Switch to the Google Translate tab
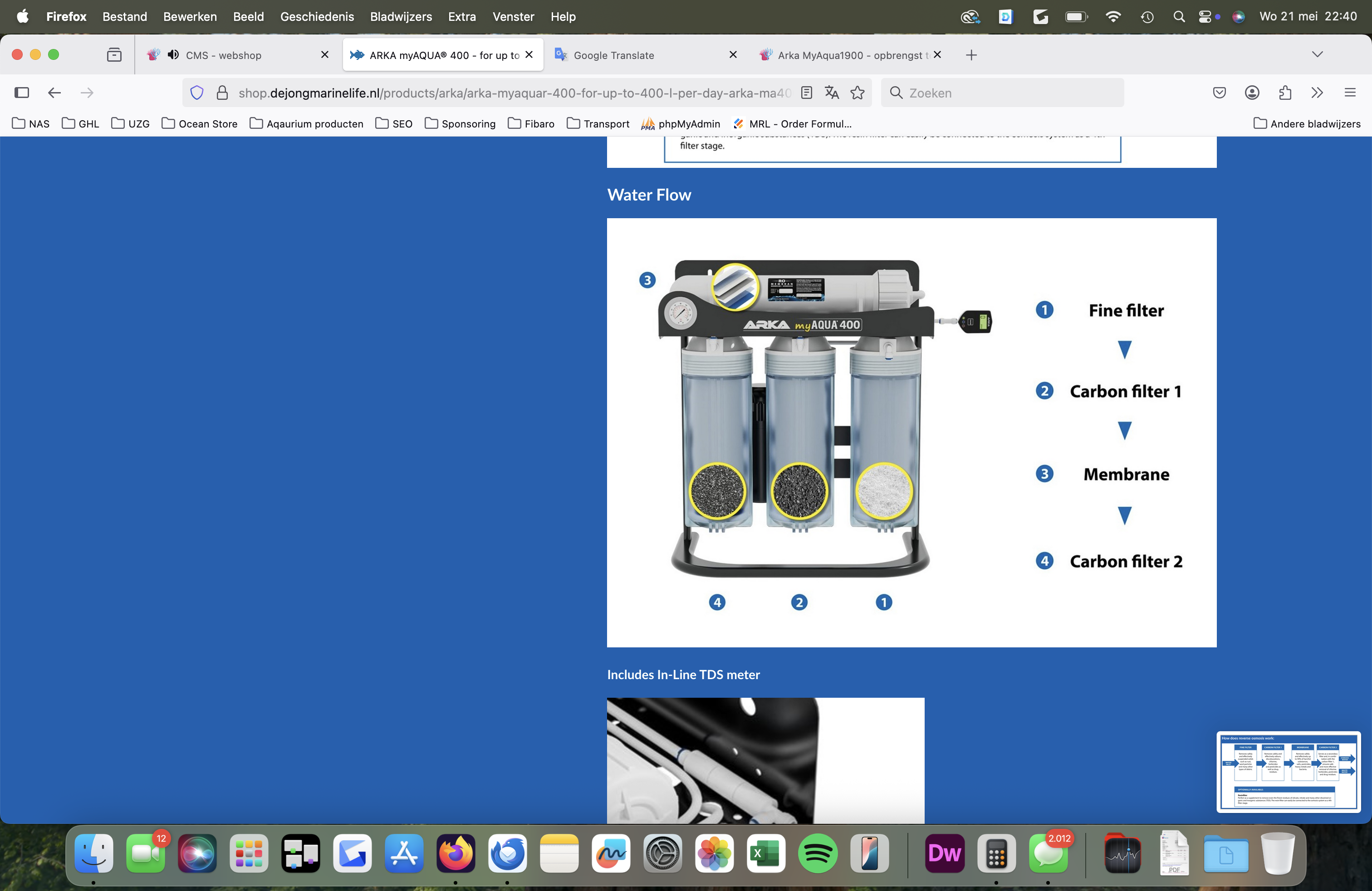 point(613,55)
